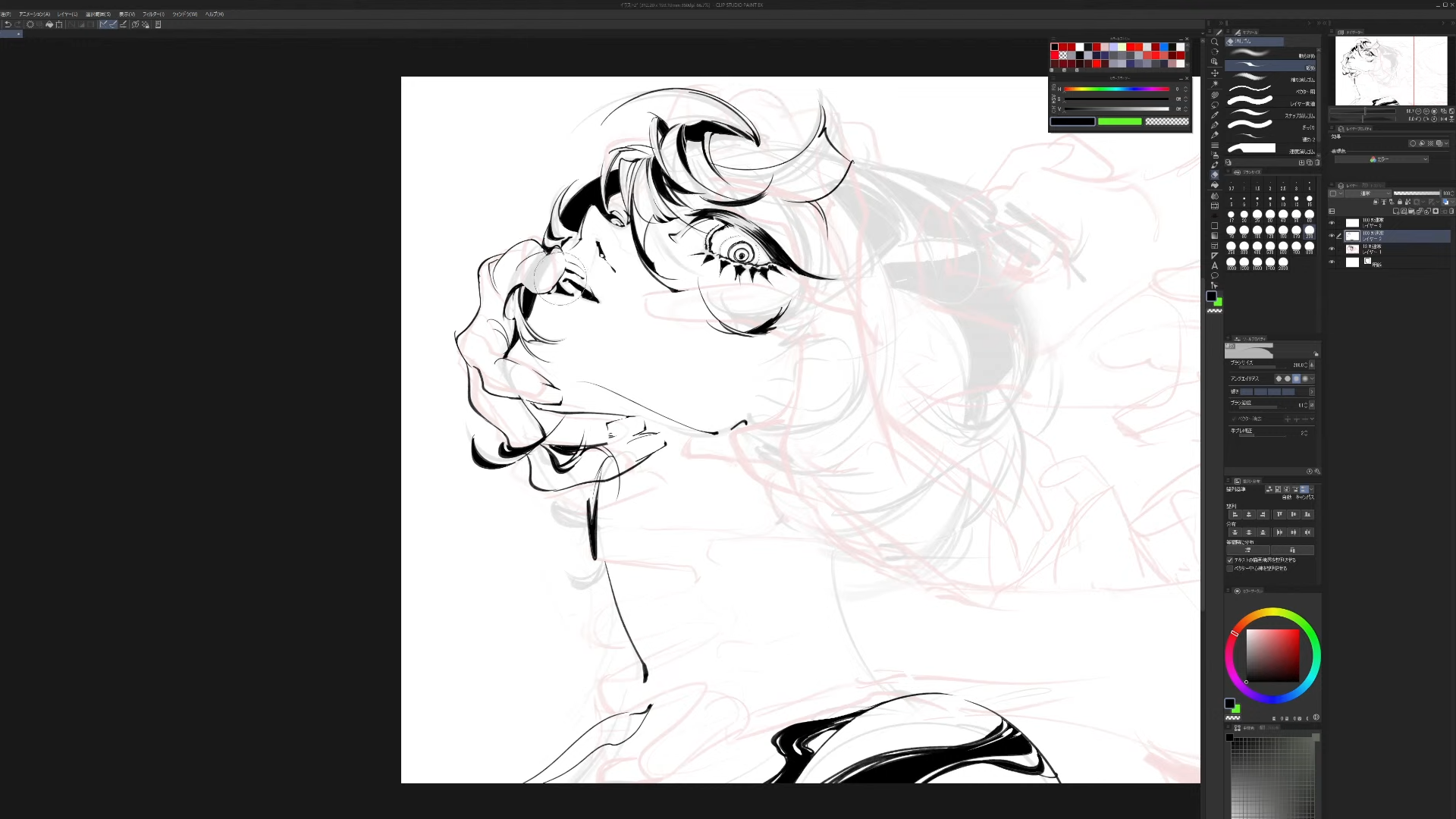Click the Navigator preview thumbnail
This screenshot has width=1456, height=819.
[1391, 71]
